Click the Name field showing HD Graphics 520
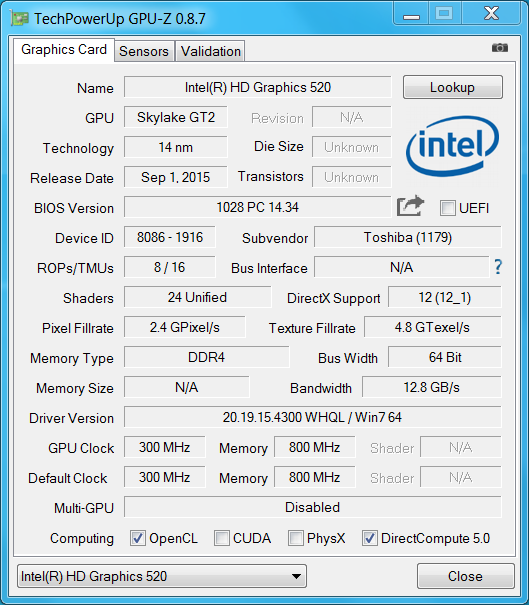This screenshot has height=605, width=529. [258, 87]
